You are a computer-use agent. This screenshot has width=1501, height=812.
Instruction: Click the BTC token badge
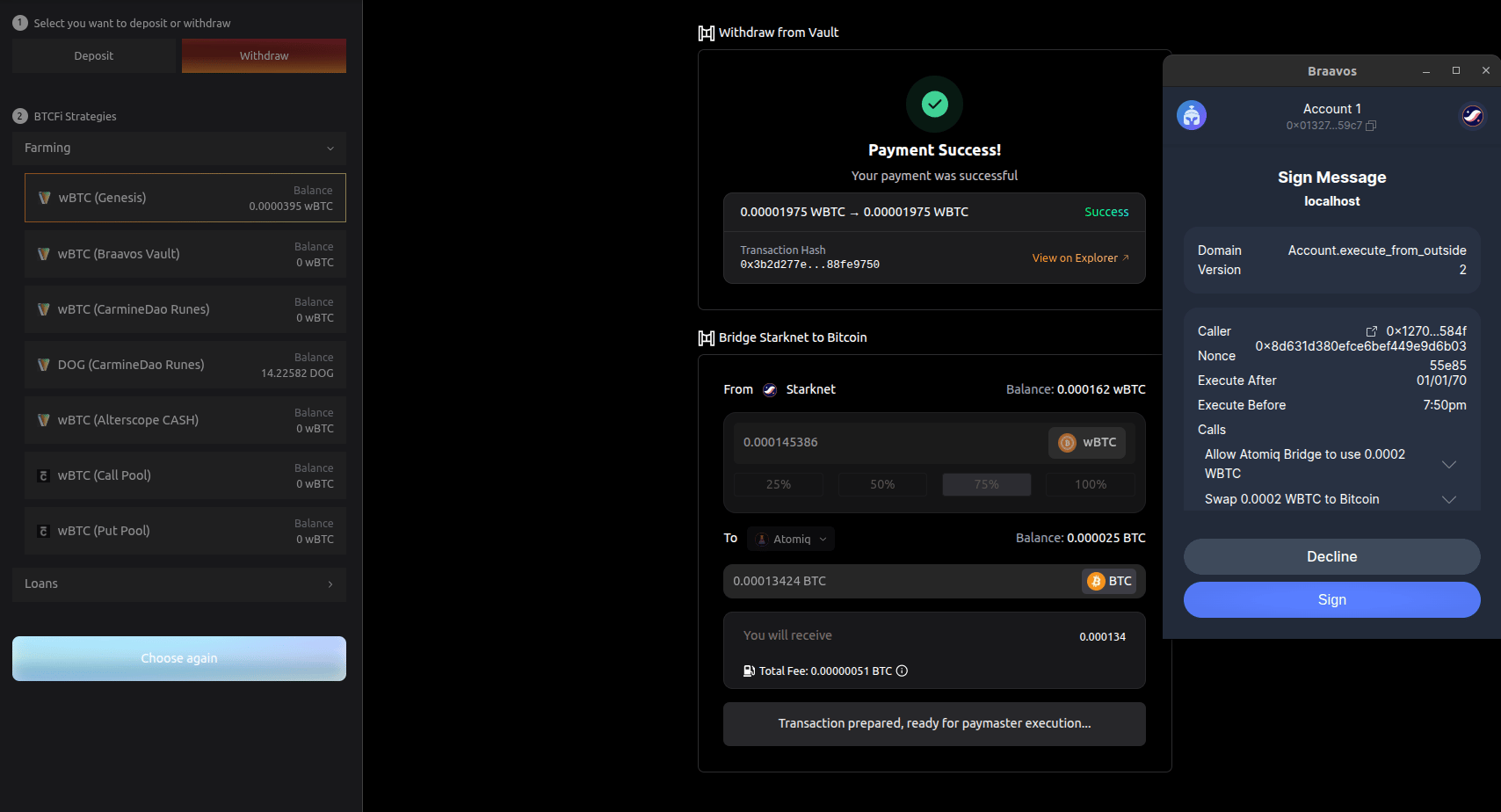(1110, 581)
